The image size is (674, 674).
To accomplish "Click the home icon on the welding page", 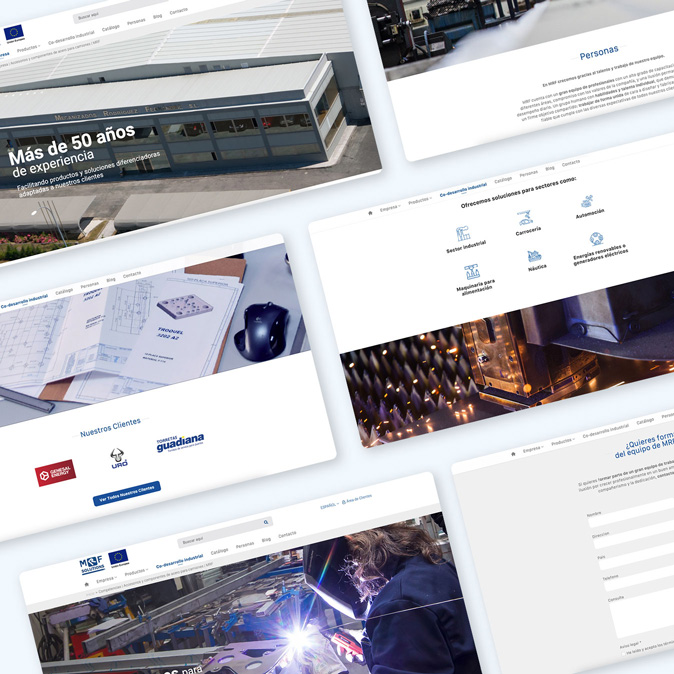I will click(x=86, y=585).
